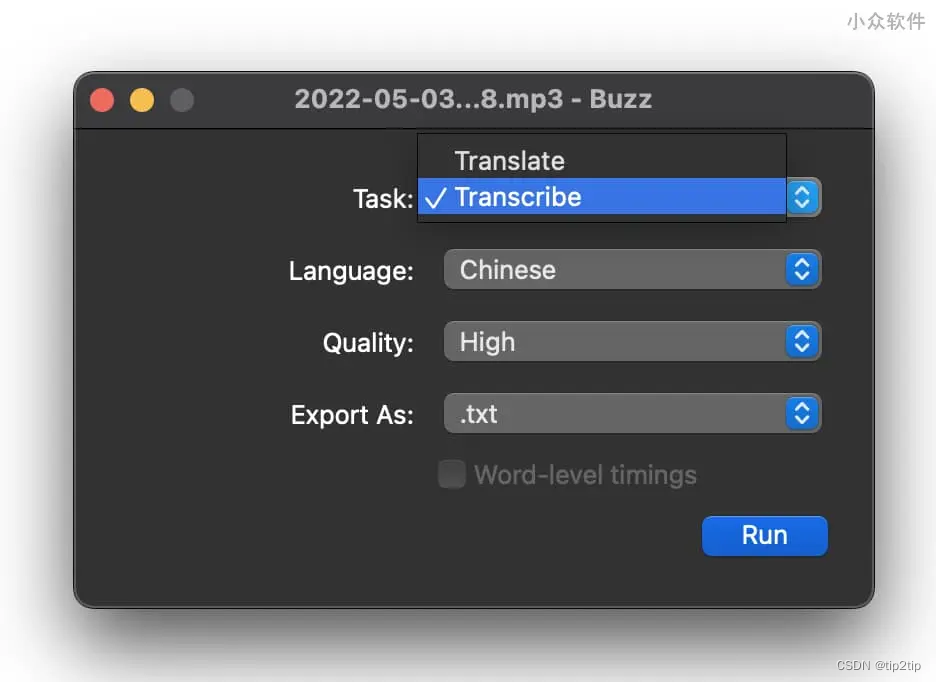Open the Export As dropdown showing .txt
Viewport: 936px width, 682px height.
coord(632,413)
